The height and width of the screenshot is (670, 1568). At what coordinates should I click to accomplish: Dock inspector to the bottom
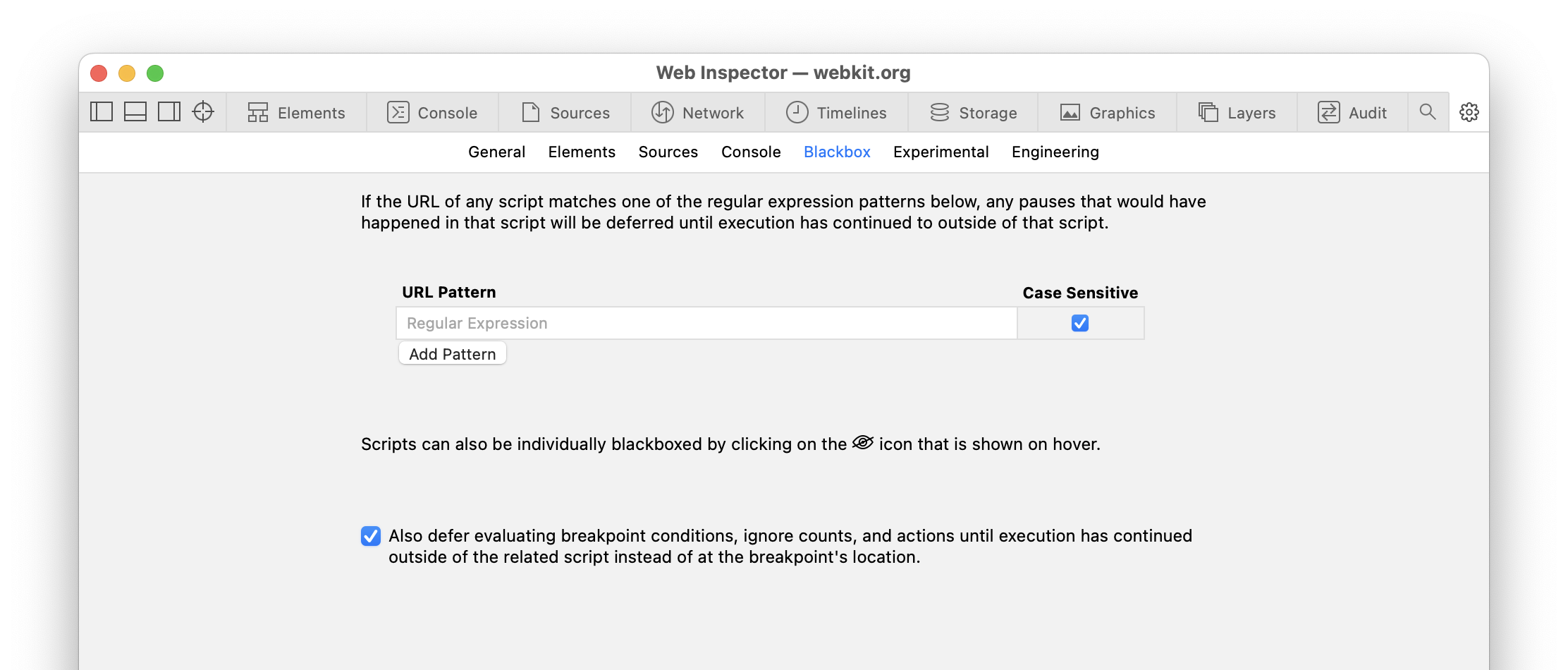pos(135,112)
